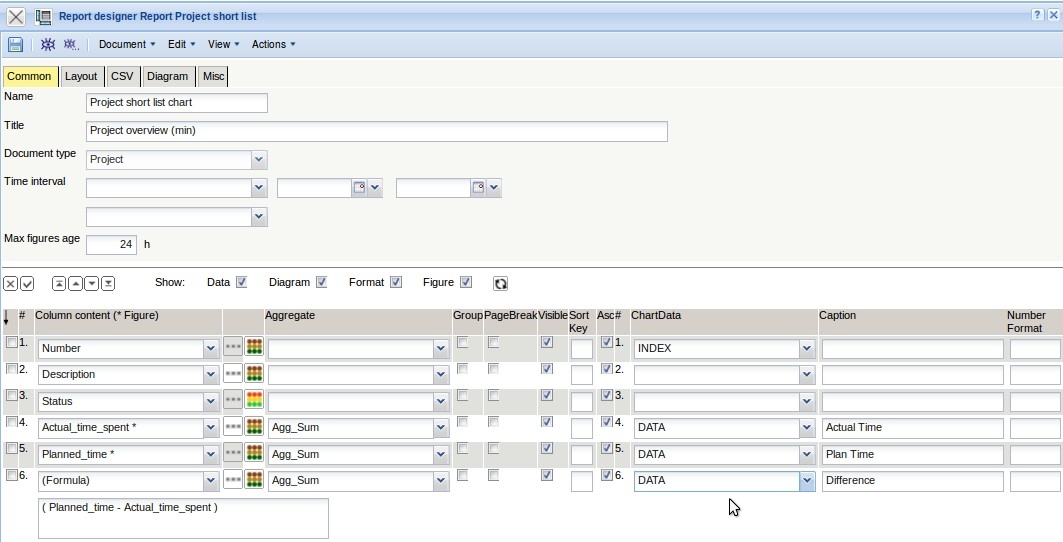Expand the Document type dropdown

(259, 160)
